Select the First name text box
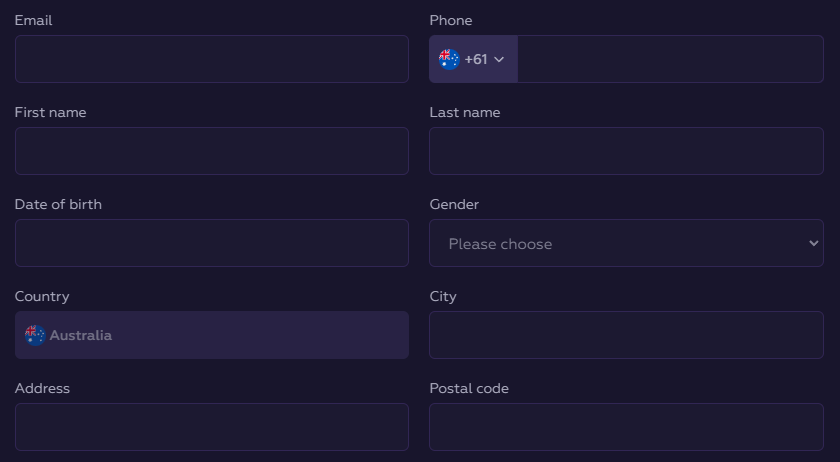840x462 pixels. tap(211, 151)
